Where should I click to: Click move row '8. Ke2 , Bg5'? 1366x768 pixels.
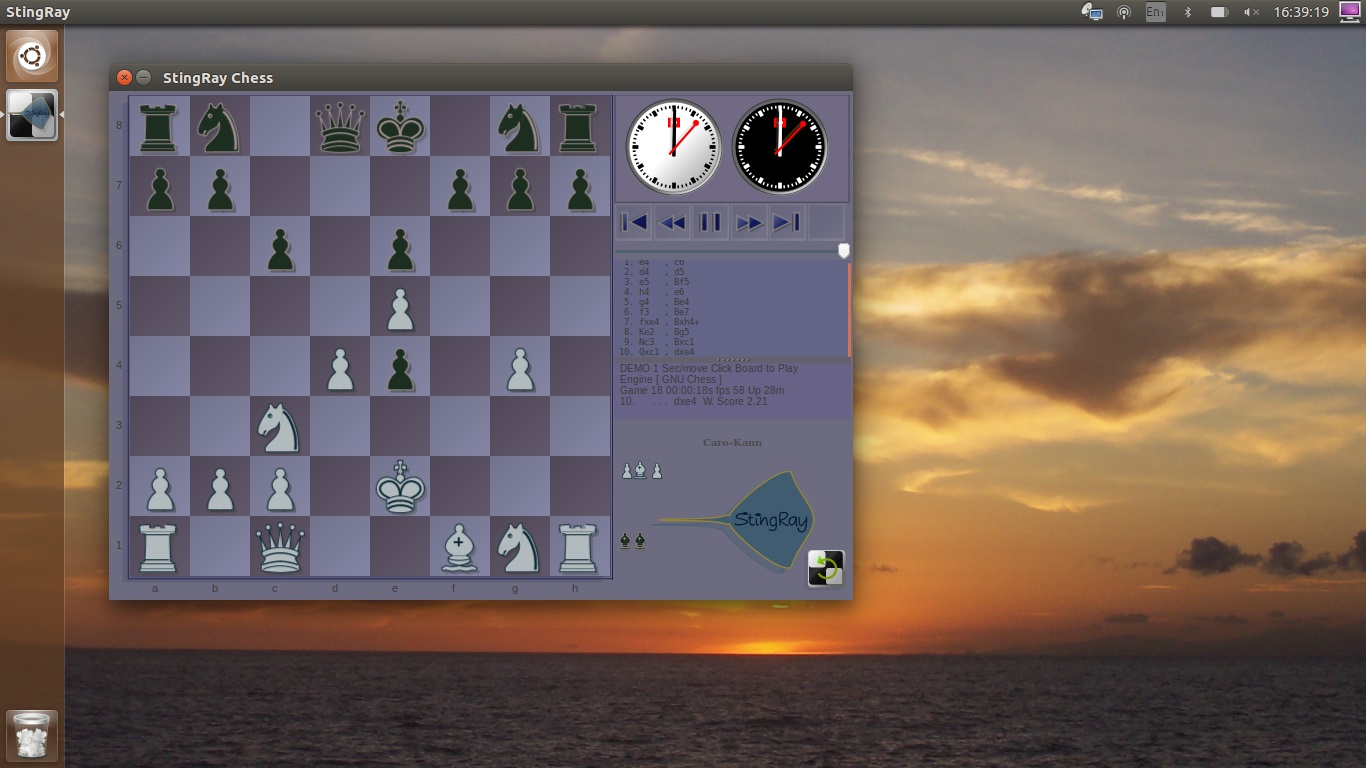[x=656, y=332]
